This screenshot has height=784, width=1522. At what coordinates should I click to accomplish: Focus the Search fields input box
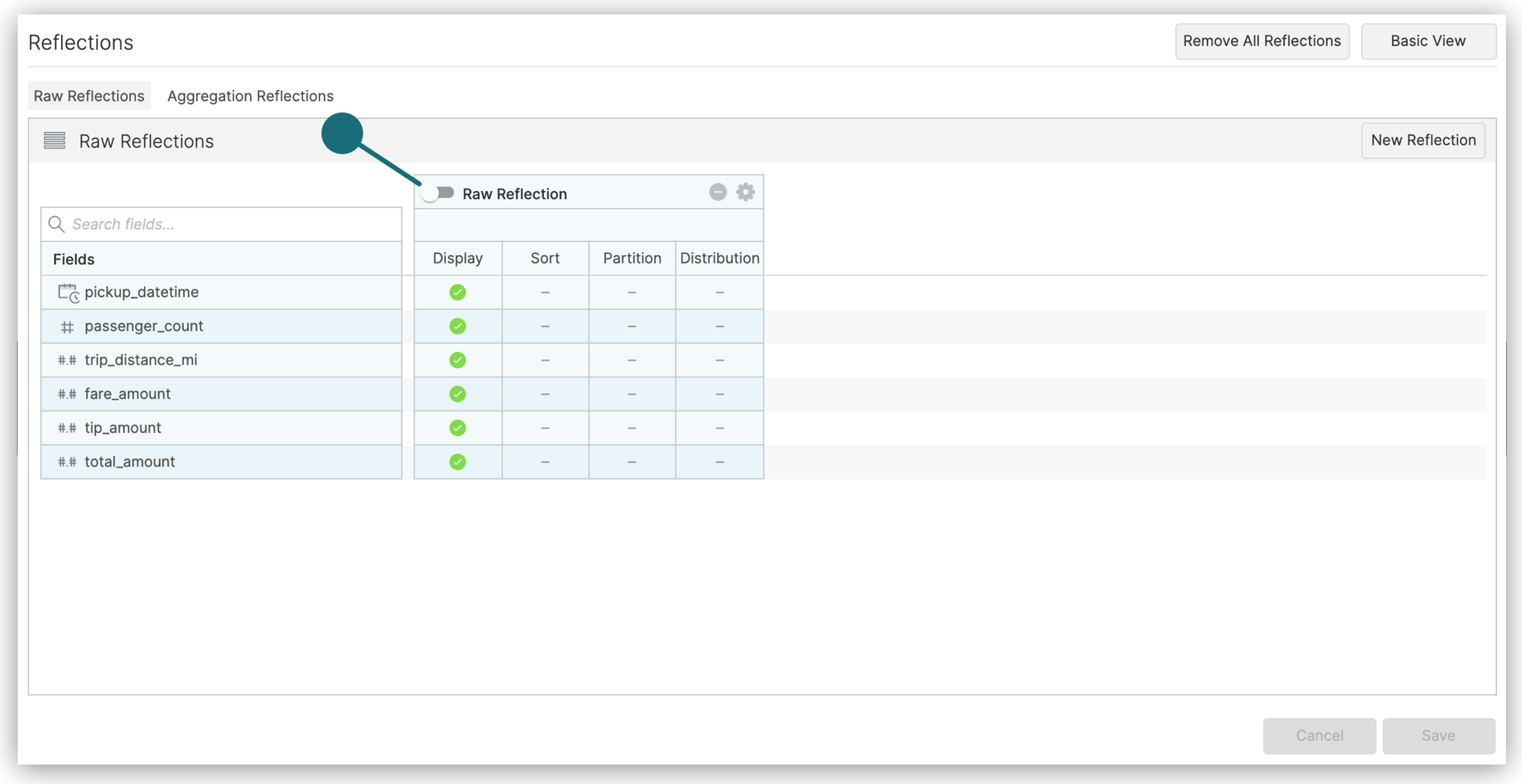click(233, 224)
